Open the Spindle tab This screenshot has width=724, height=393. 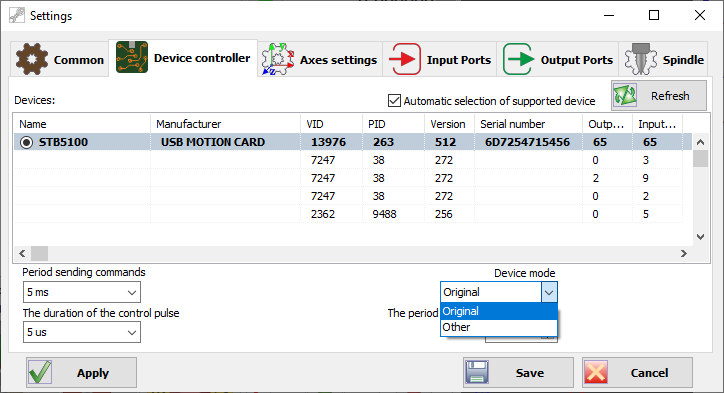tap(664, 60)
